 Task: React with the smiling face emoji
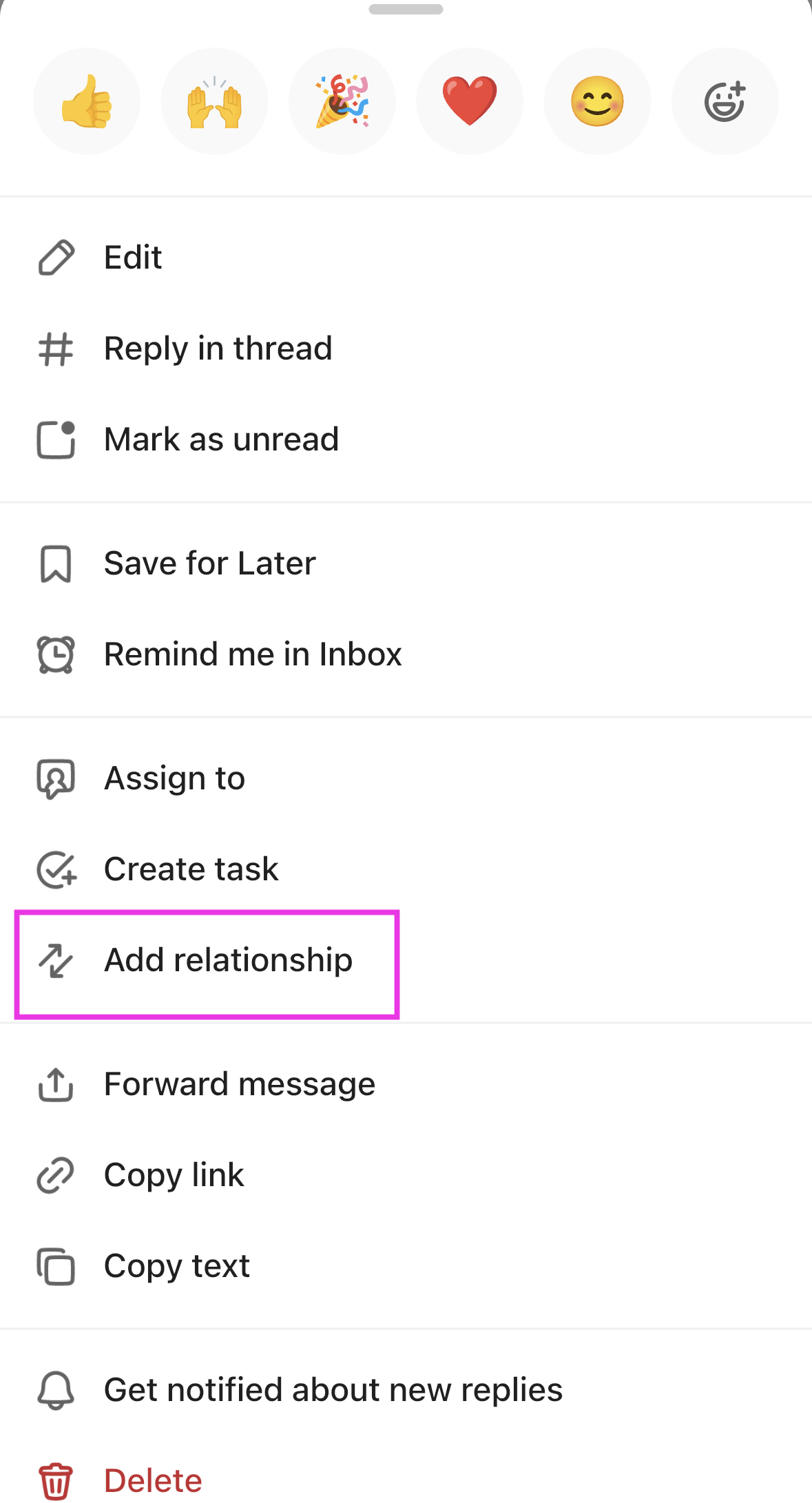click(x=597, y=101)
